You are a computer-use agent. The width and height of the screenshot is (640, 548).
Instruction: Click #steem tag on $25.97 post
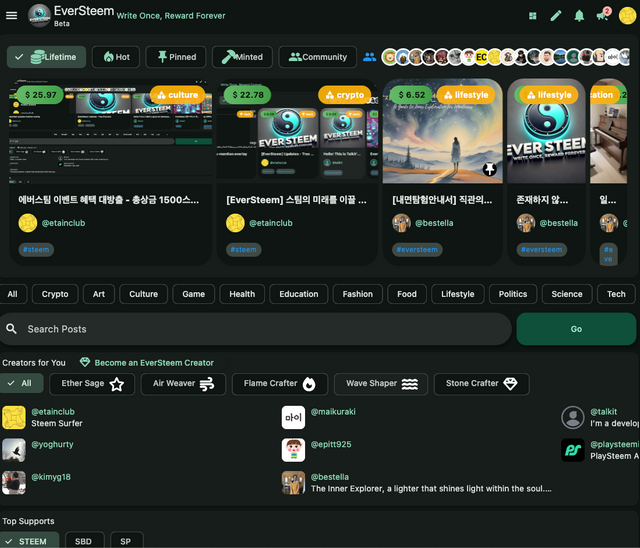[36, 250]
